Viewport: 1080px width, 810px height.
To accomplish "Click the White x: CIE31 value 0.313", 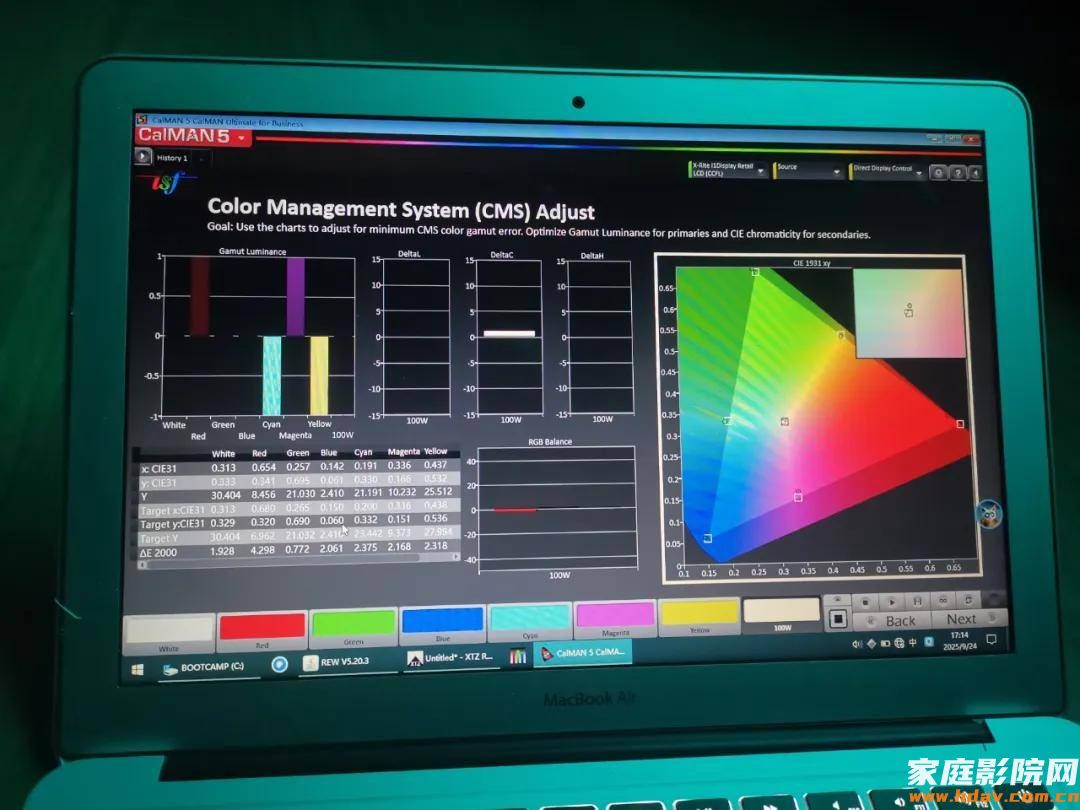I will (223, 467).
